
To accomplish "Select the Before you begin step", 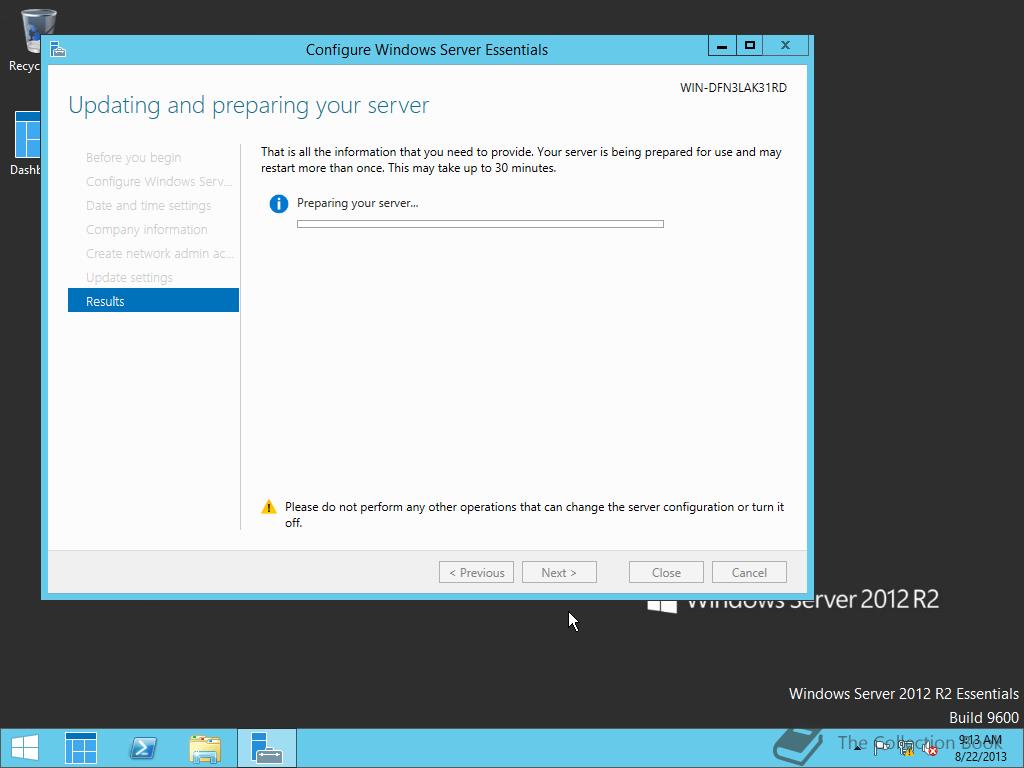I will [x=133, y=157].
